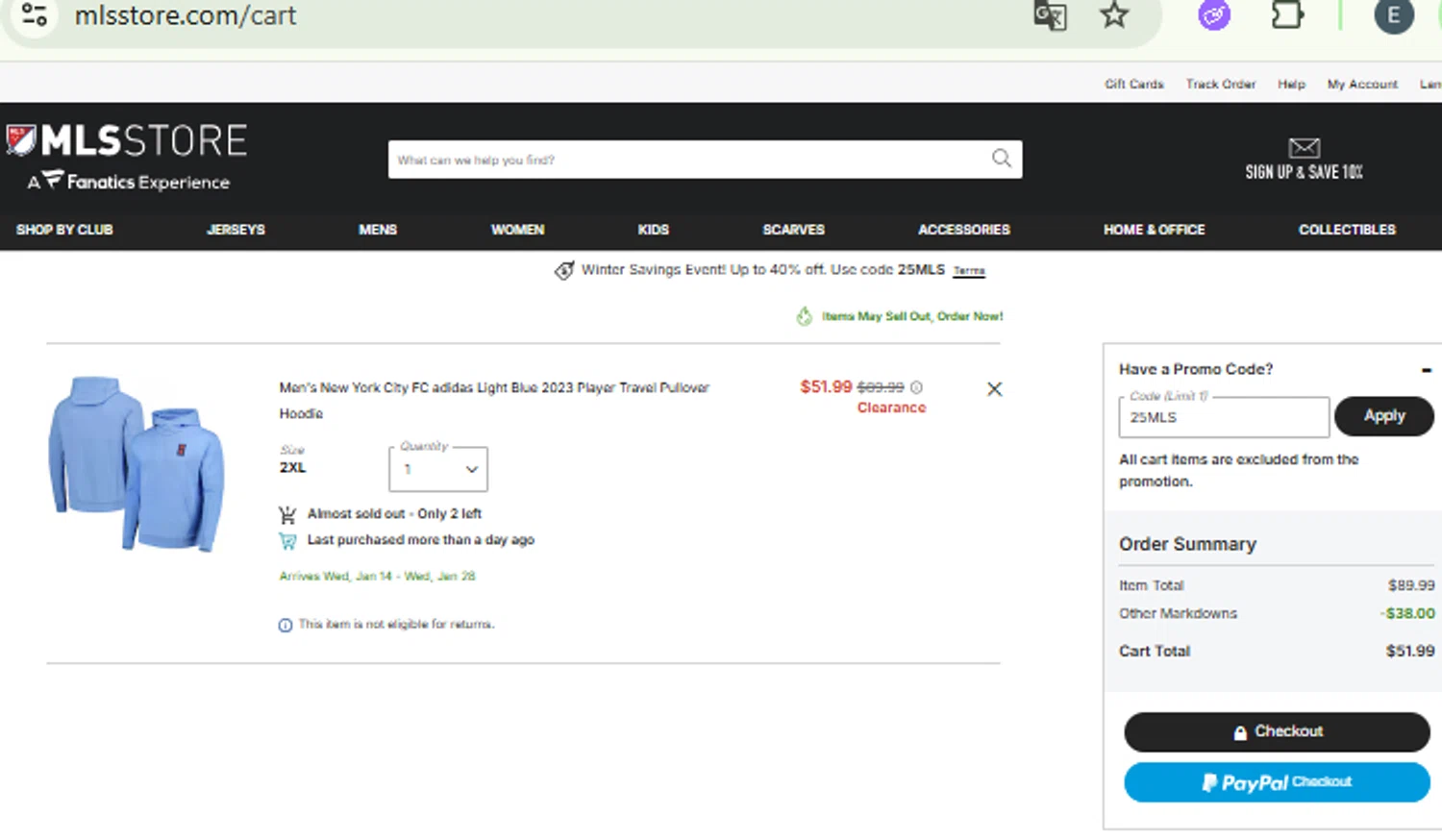Collapse the Have a Promo Code section
This screenshot has height=840, width=1442.
tap(1427, 370)
